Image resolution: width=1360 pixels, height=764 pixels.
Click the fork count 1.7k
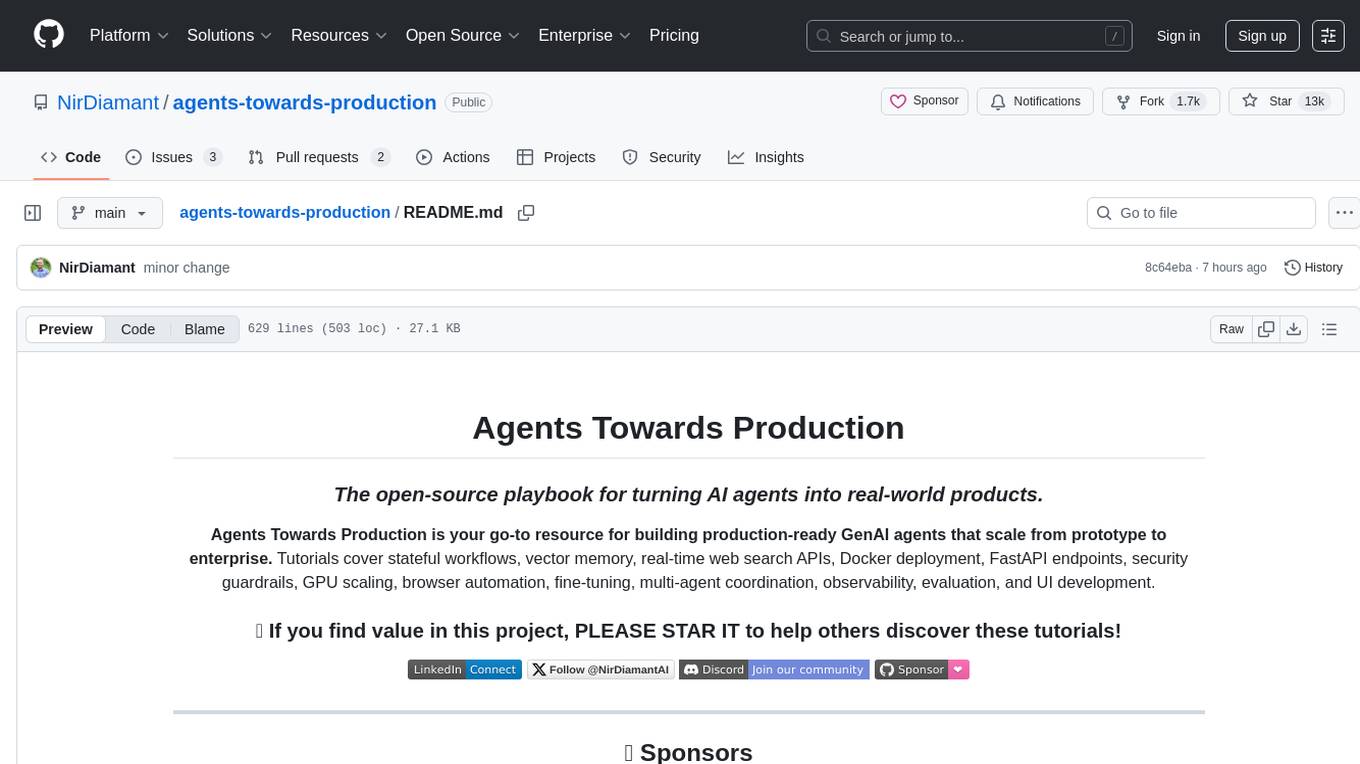[x=1187, y=101]
